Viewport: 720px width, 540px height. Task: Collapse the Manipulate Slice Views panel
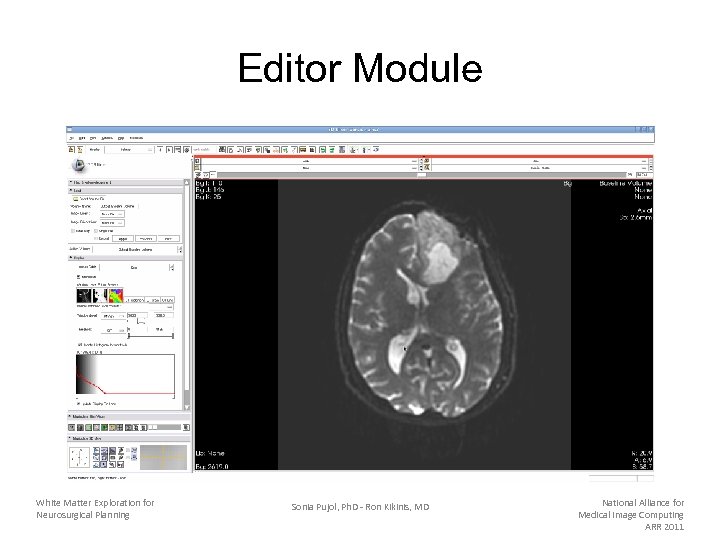[129, 416]
